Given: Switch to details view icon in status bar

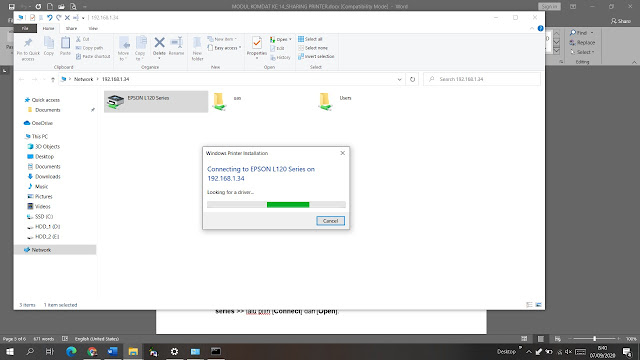Looking at the screenshot, I should (529, 305).
